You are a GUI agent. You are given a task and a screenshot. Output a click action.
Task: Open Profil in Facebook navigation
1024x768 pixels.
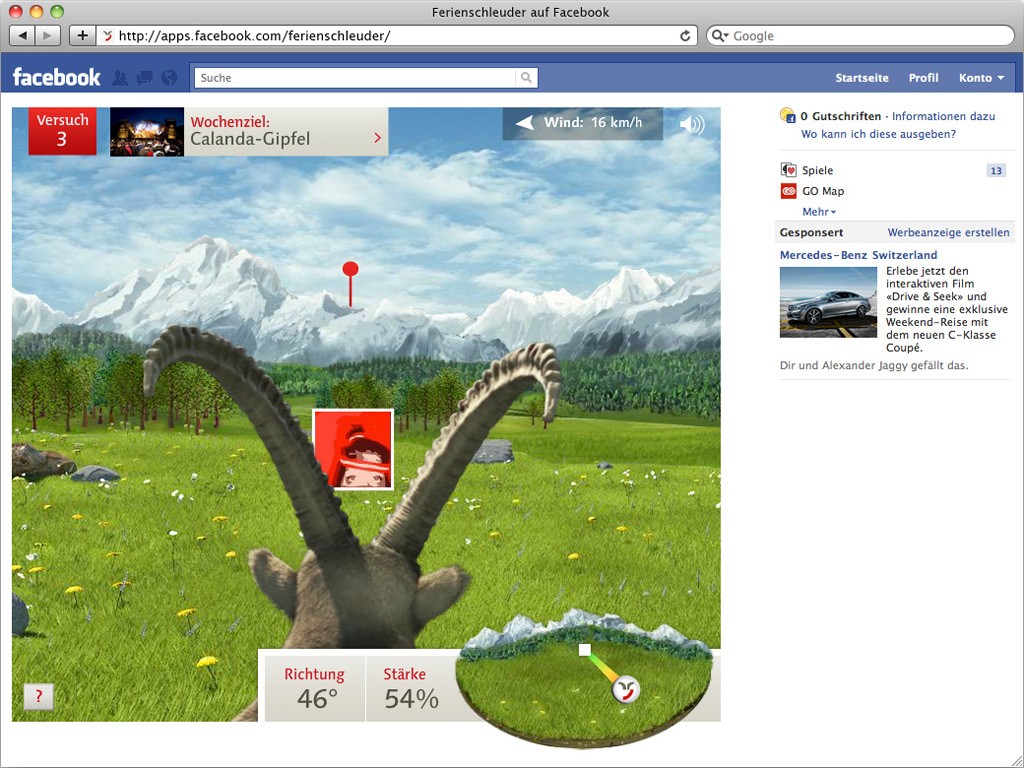(923, 78)
